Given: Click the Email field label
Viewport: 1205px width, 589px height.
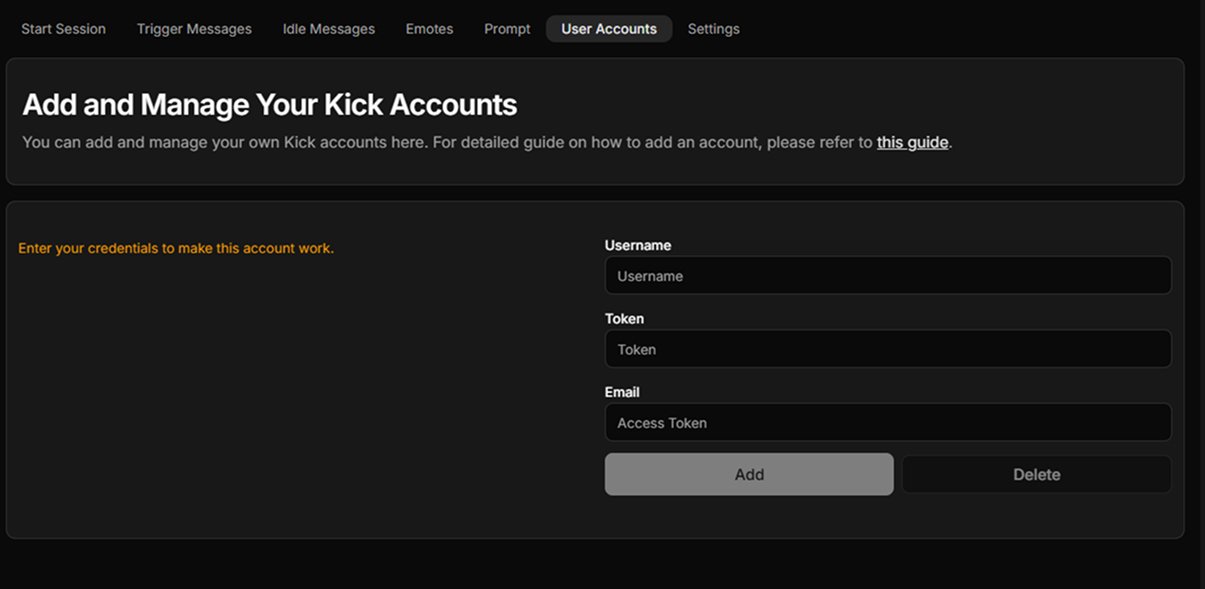Looking at the screenshot, I should [622, 392].
